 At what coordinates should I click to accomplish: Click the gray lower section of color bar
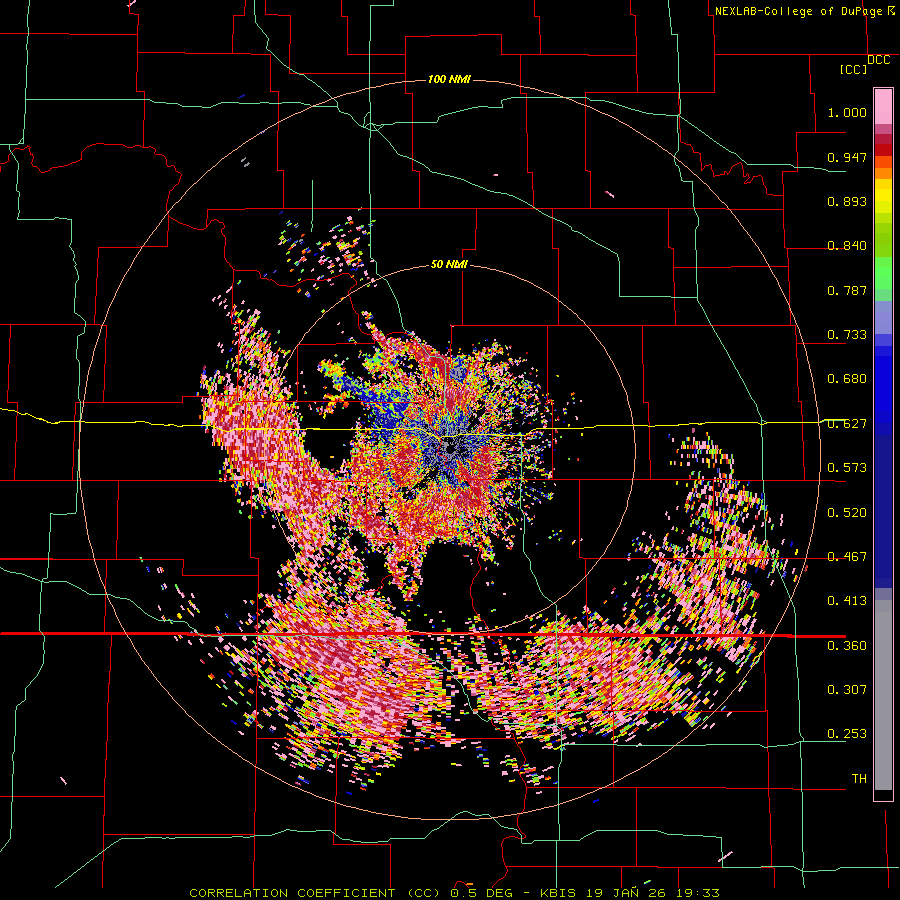[x=883, y=695]
